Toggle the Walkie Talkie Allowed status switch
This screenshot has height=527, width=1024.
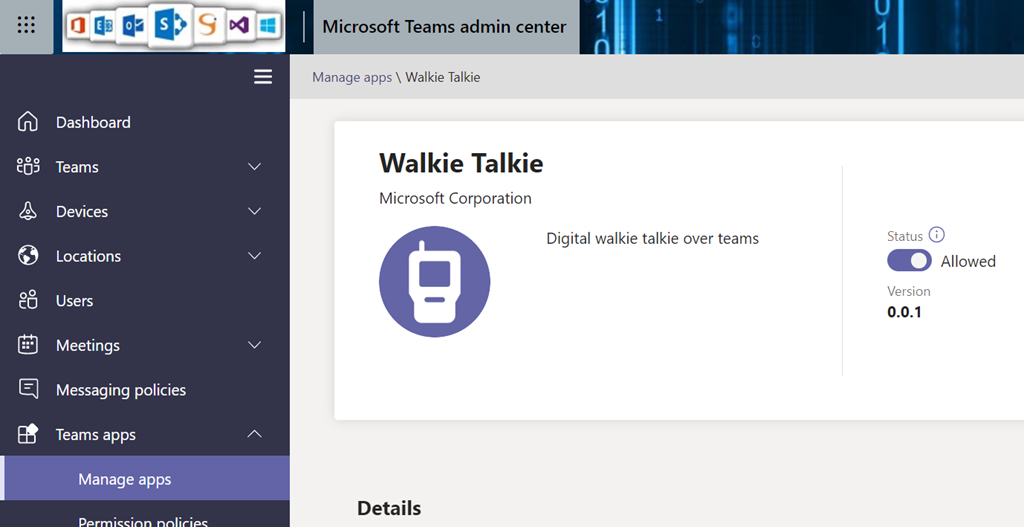(909, 261)
